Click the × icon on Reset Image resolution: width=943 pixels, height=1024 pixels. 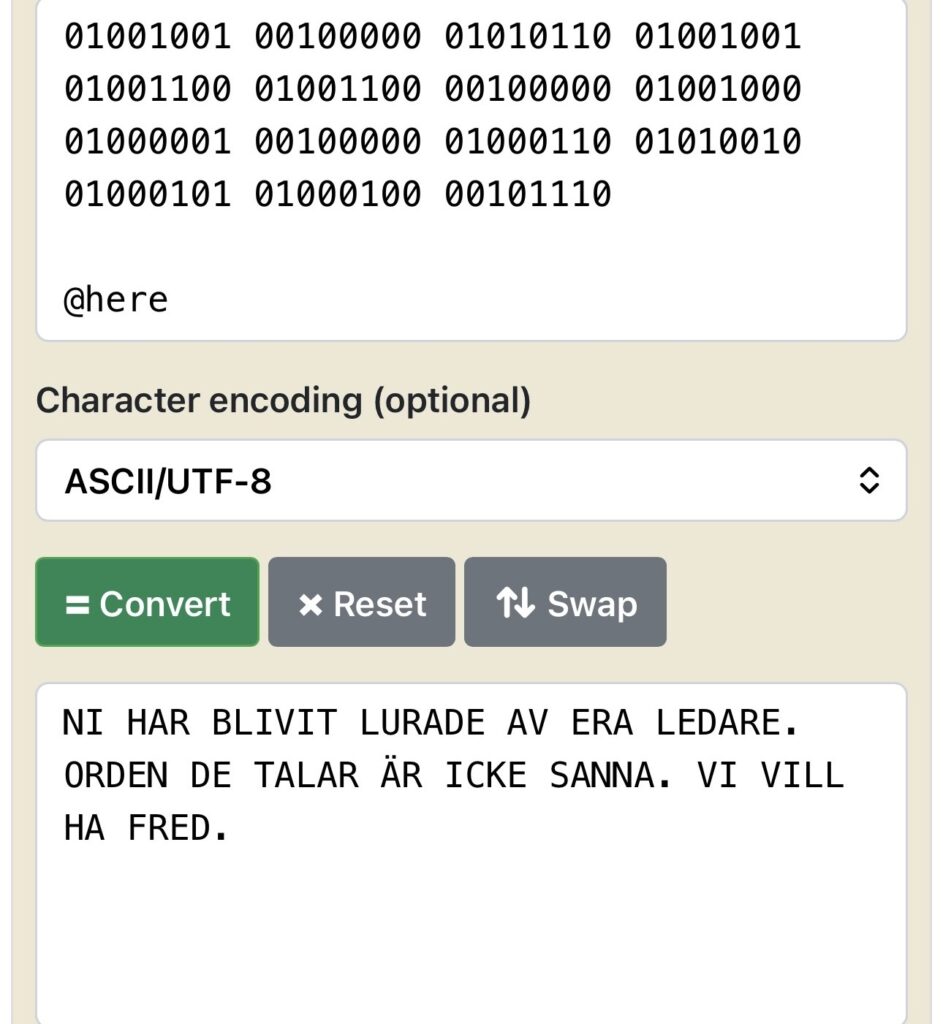[310, 604]
